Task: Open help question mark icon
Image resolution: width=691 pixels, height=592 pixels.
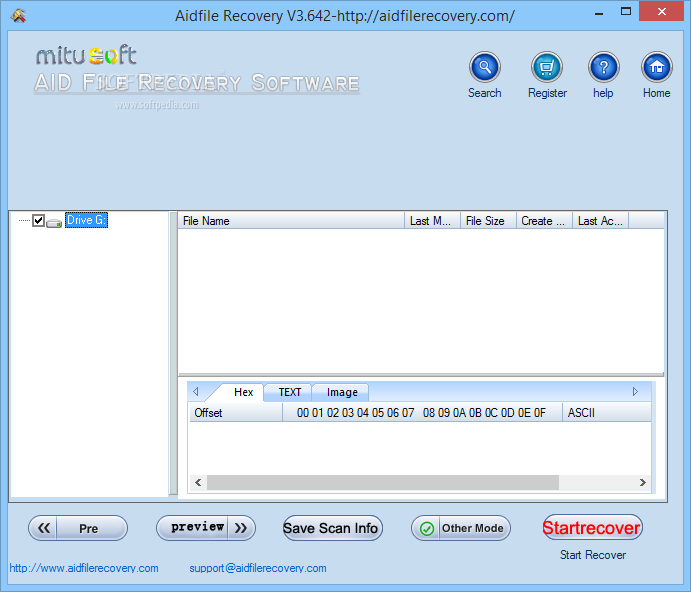Action: [604, 67]
